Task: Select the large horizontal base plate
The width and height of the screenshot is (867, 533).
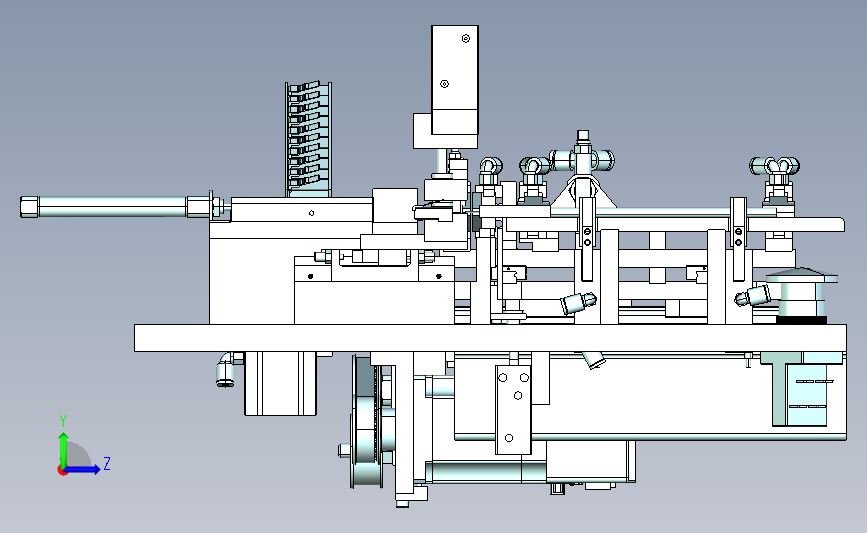Action: pyautogui.click(x=490, y=338)
